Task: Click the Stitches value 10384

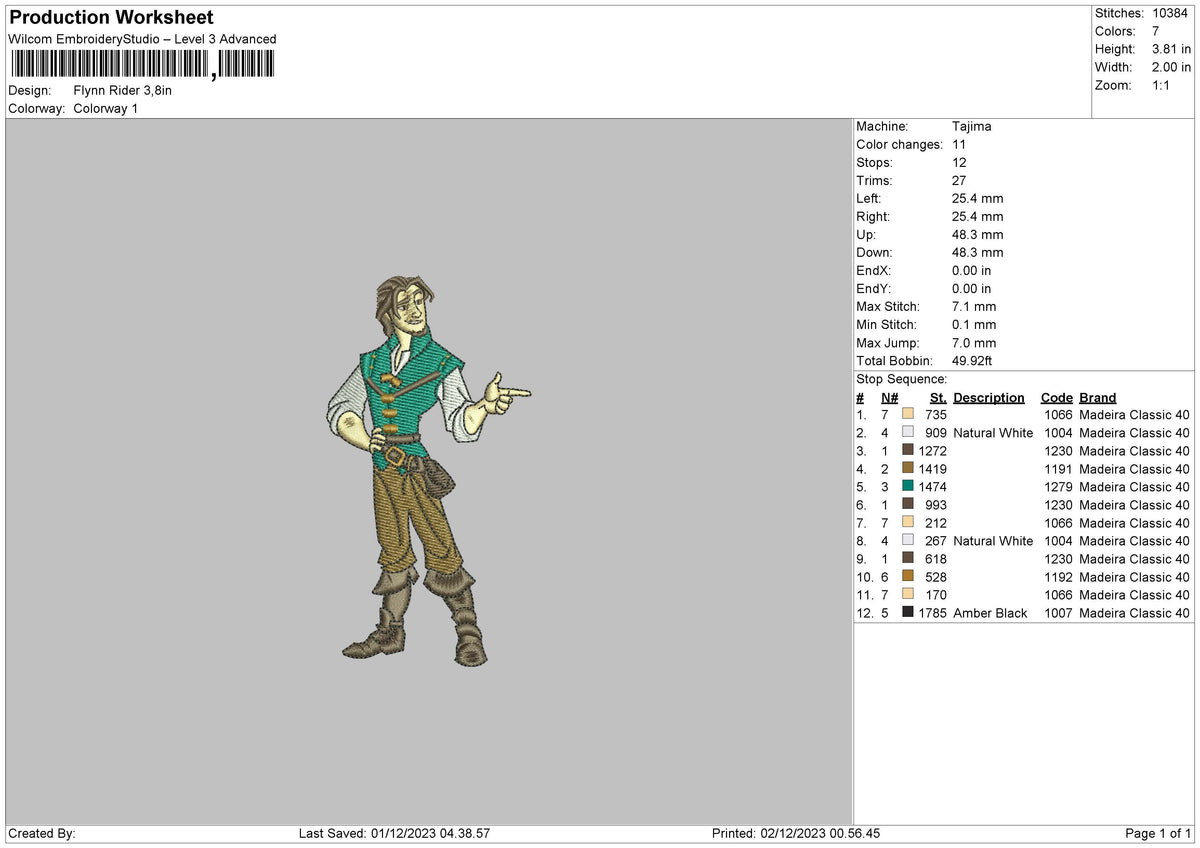Action: click(x=1172, y=13)
